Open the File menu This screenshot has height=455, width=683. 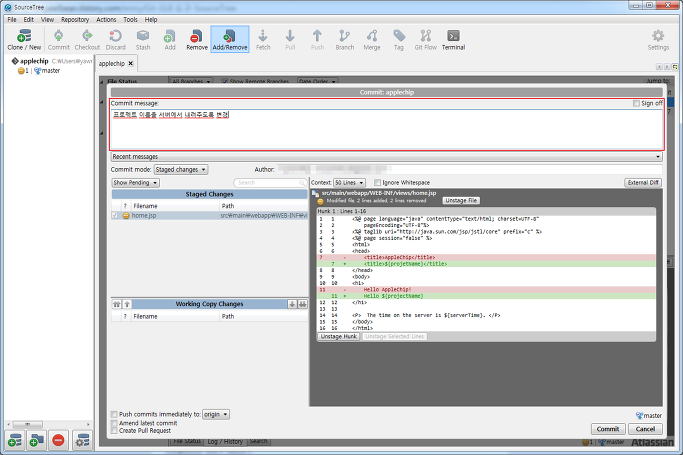(12, 20)
